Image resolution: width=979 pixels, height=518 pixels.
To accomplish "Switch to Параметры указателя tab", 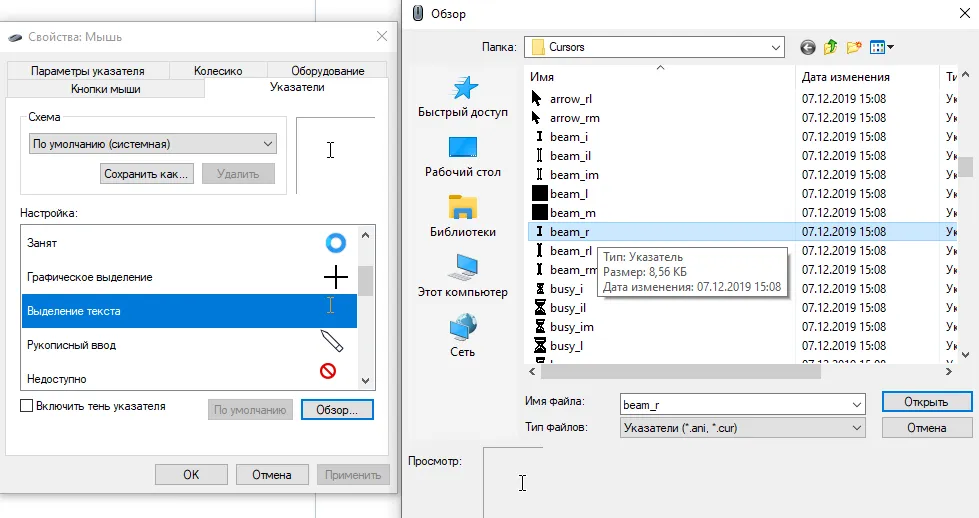I will 87,71.
